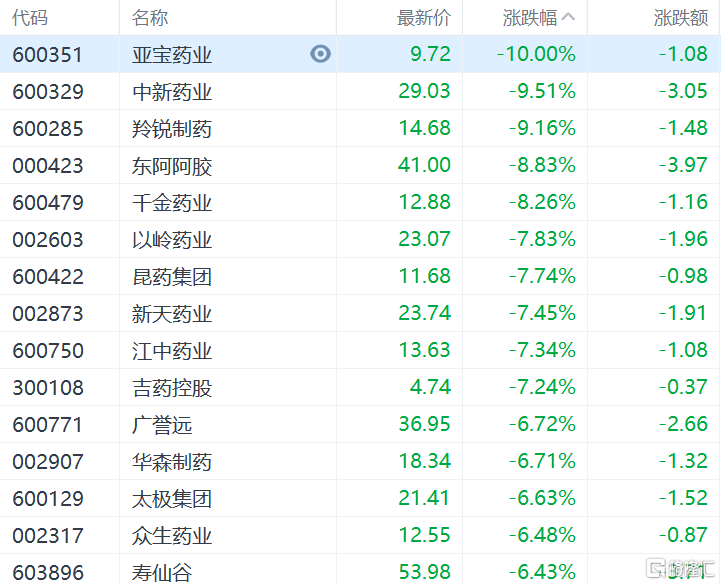The width and height of the screenshot is (721, 585).
Task: Click latest price 36.95
Action: pos(424,424)
